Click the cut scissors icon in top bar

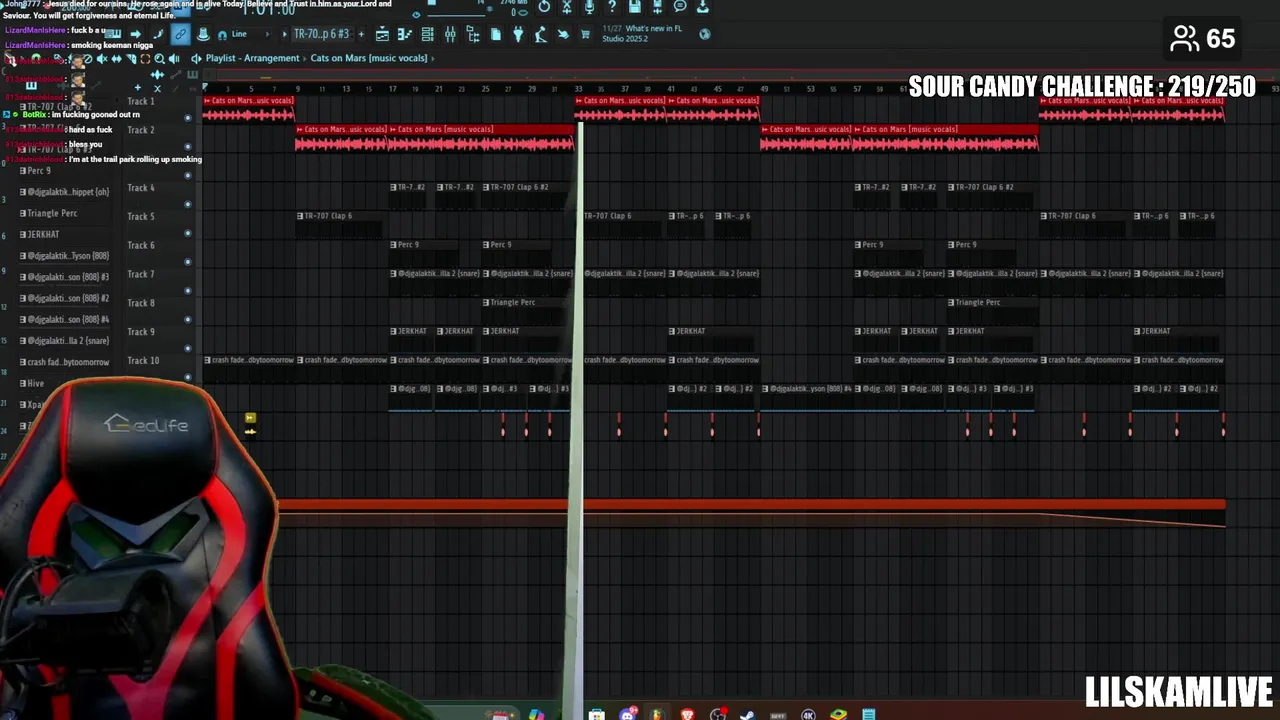click(567, 7)
